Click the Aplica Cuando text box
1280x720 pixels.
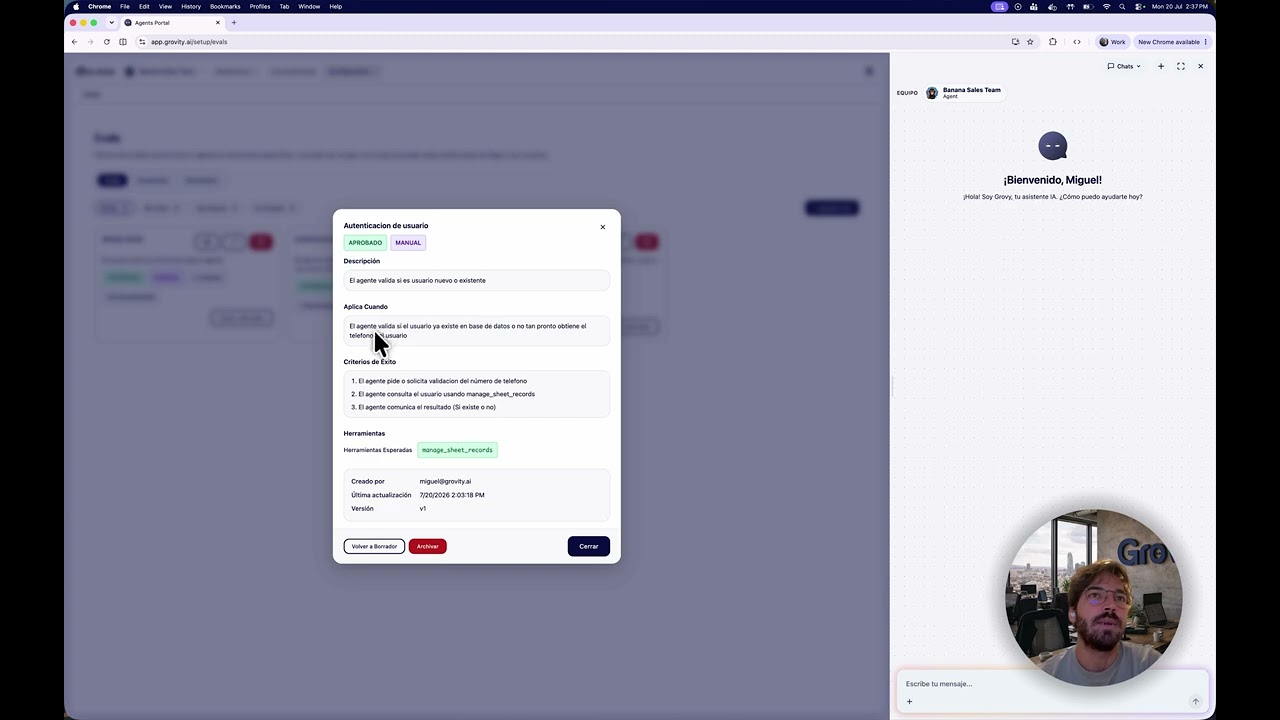(x=476, y=331)
